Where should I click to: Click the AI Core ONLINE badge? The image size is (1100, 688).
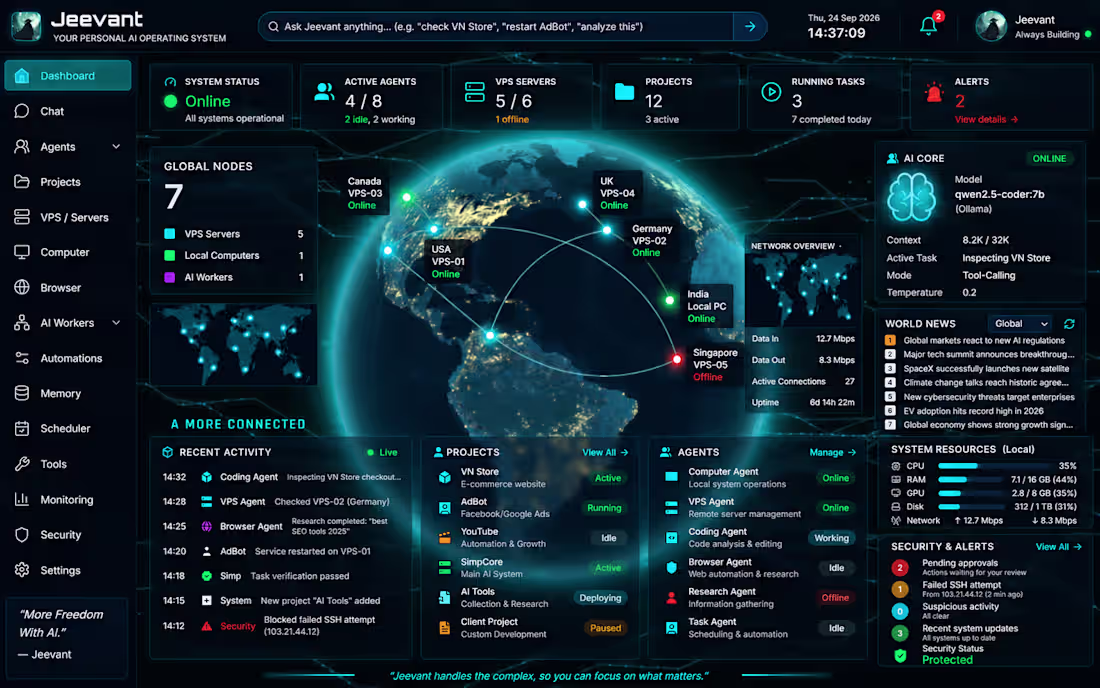(x=1049, y=158)
